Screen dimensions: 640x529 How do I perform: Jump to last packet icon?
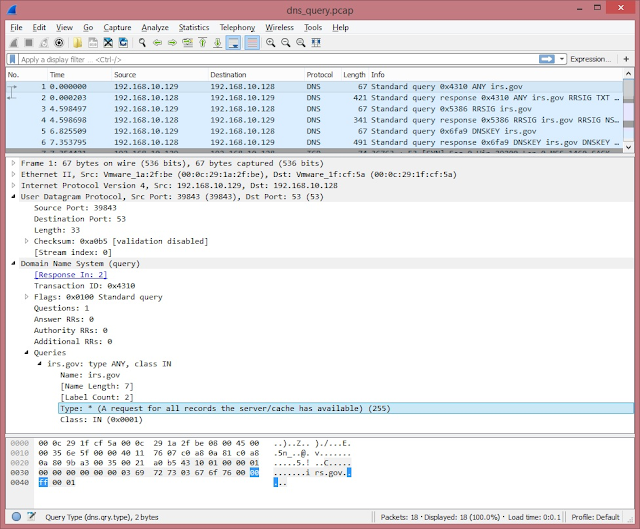coord(218,42)
